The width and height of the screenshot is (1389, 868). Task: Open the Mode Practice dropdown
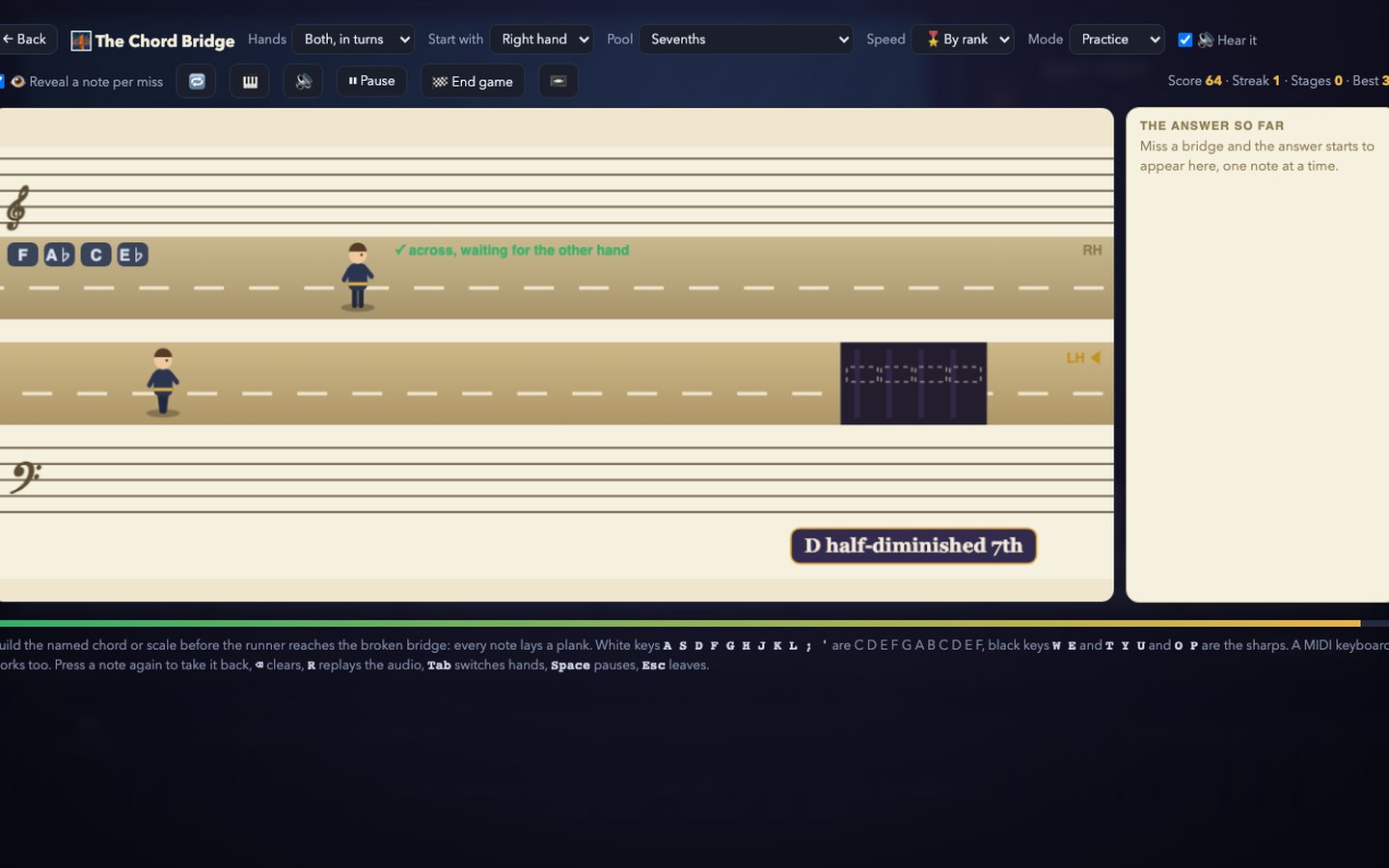click(x=1117, y=40)
